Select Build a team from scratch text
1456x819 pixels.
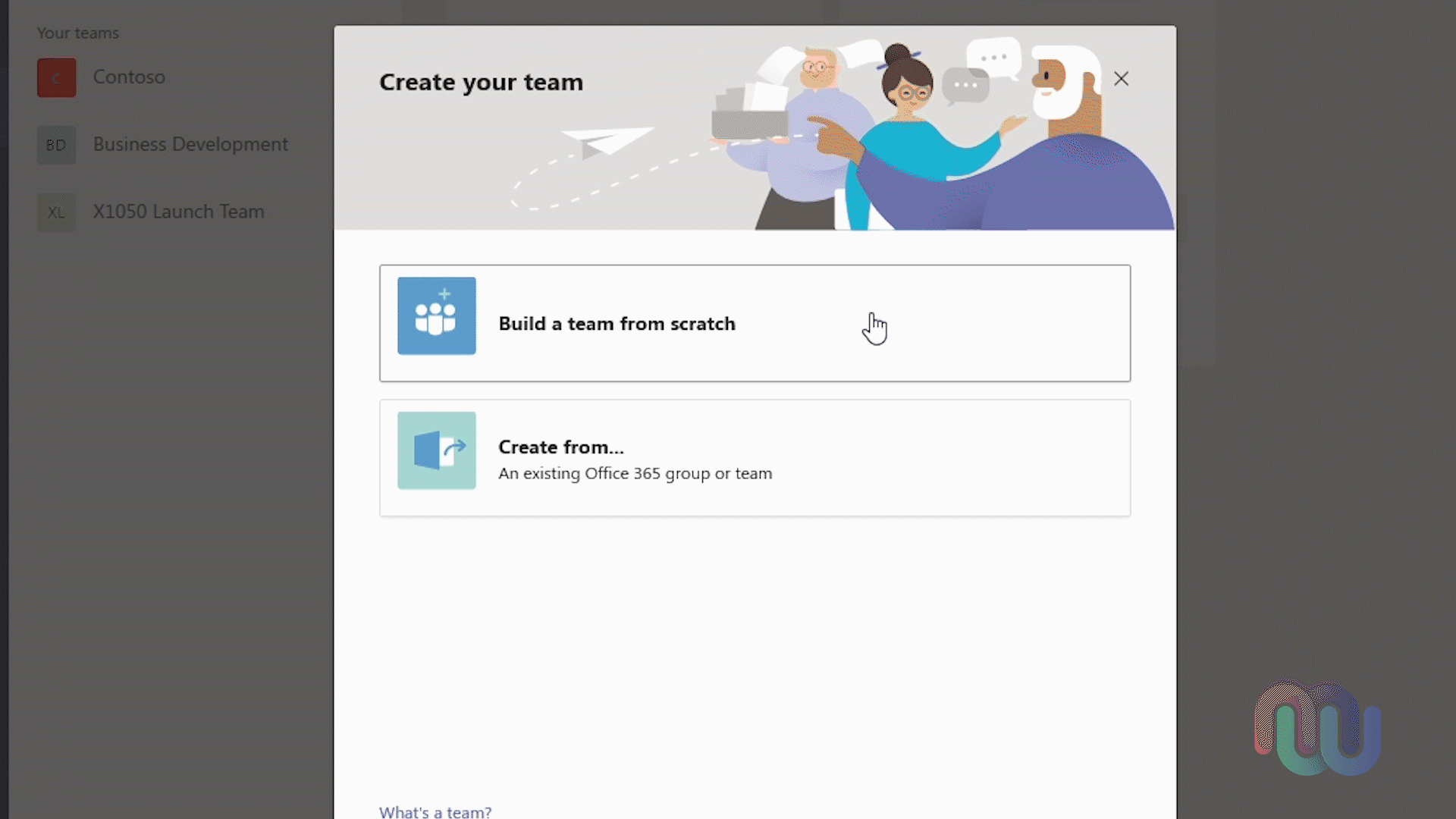point(617,324)
